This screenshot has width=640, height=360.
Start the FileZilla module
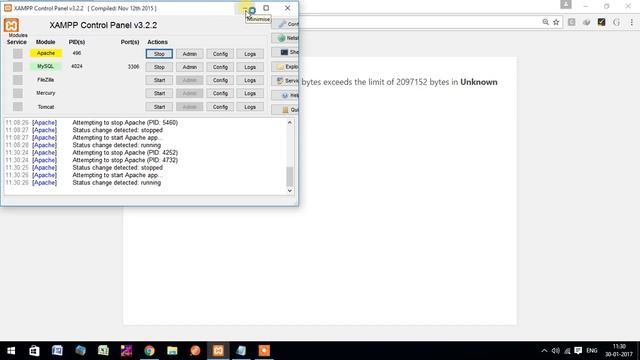point(159,80)
